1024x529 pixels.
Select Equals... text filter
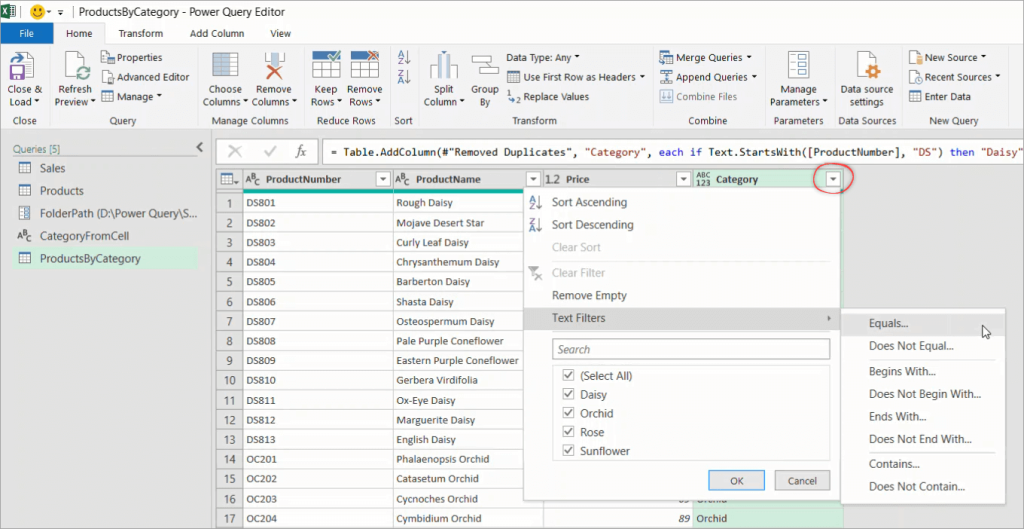pyautogui.click(x=888, y=323)
